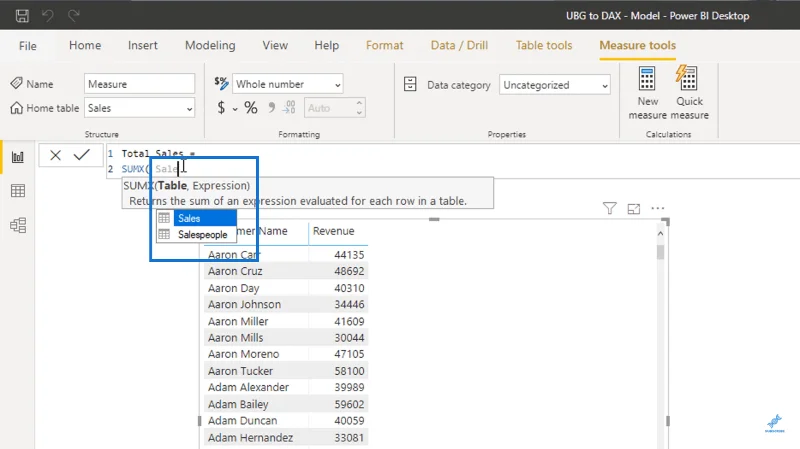Click revenue value 33081
This screenshot has width=800, height=449.
pos(349,438)
